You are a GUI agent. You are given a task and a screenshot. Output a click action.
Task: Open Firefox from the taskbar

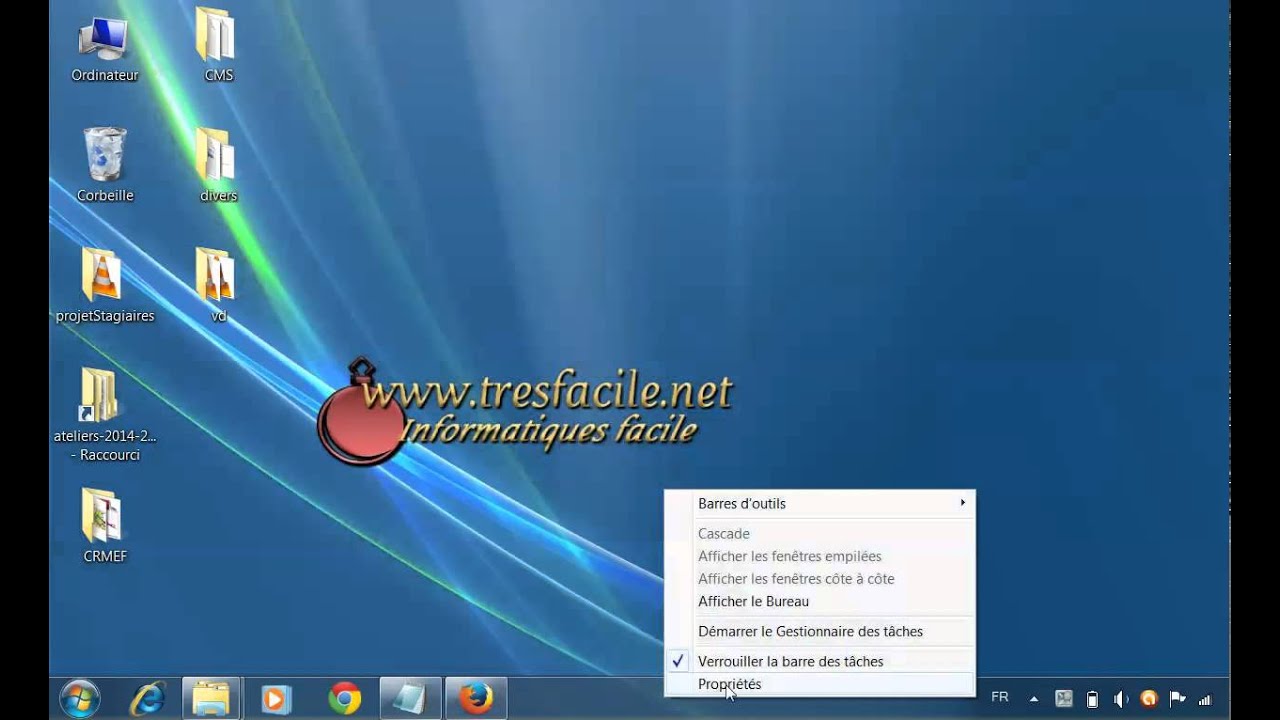[476, 698]
